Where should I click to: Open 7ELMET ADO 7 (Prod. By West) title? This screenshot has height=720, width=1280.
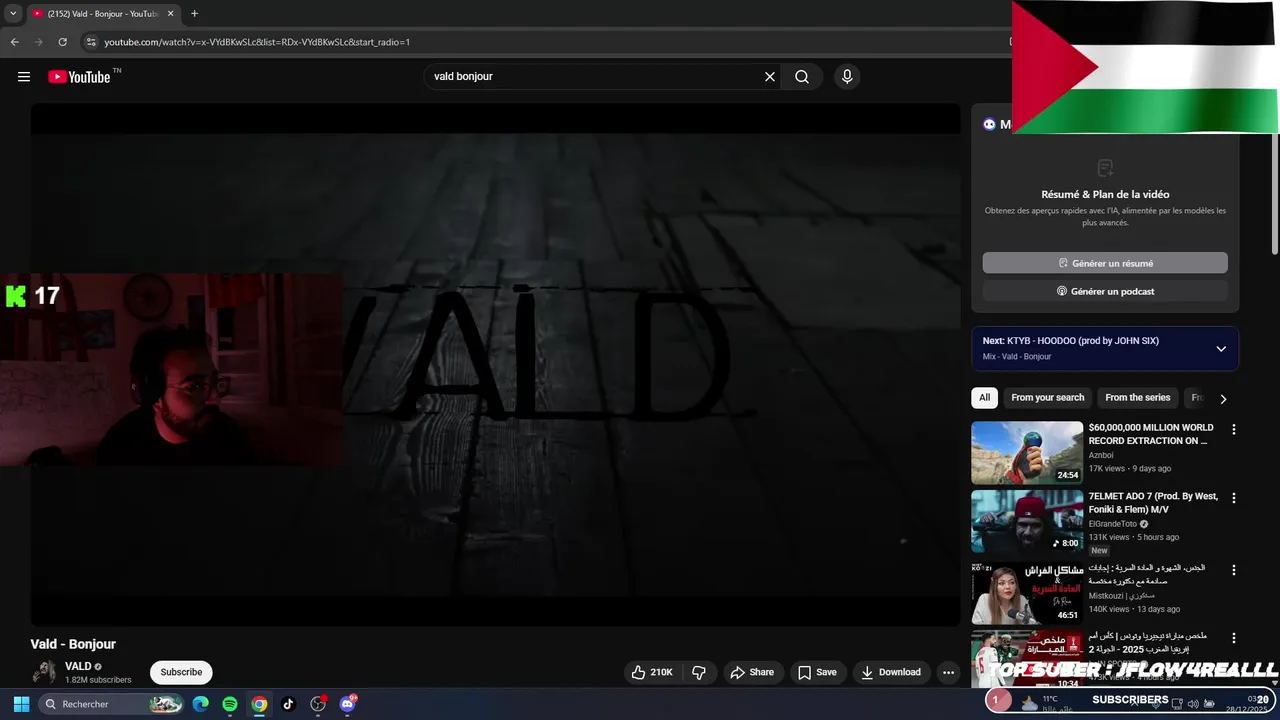coord(1153,503)
